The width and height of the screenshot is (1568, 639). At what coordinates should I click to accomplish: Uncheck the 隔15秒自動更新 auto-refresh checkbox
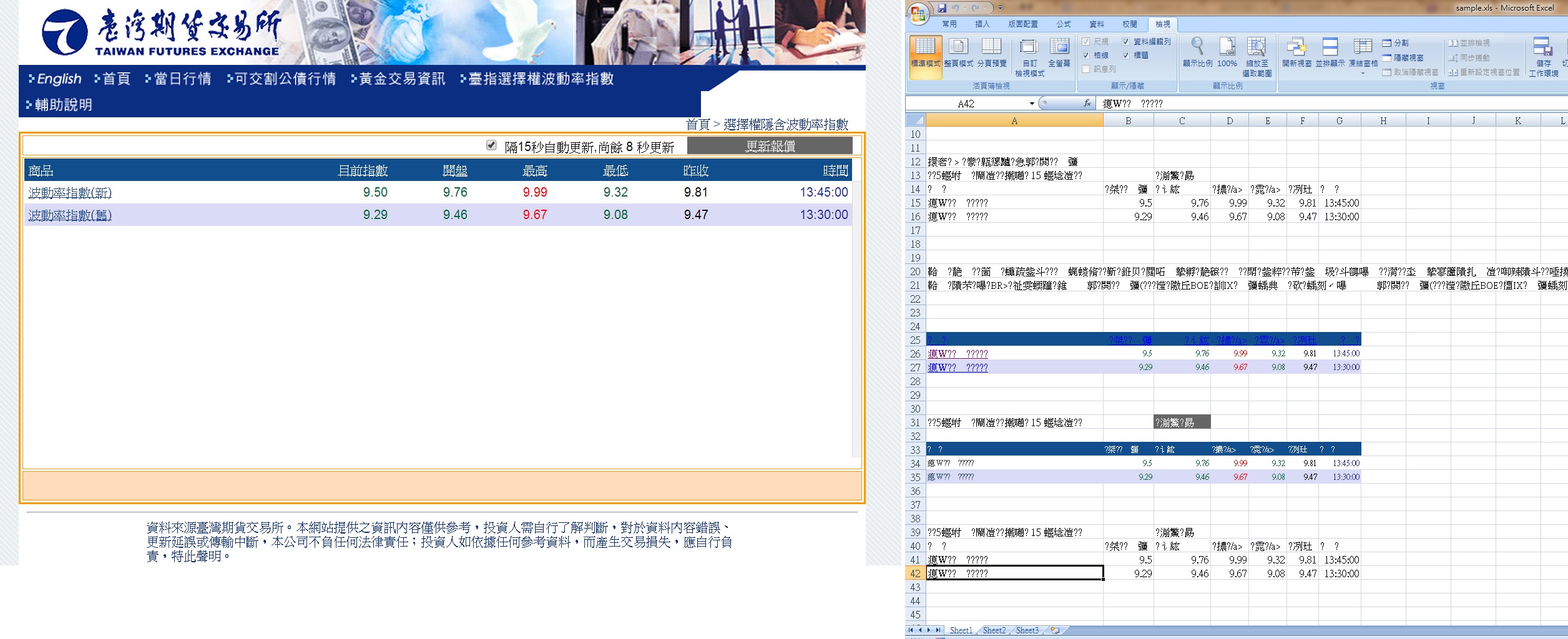click(x=491, y=145)
